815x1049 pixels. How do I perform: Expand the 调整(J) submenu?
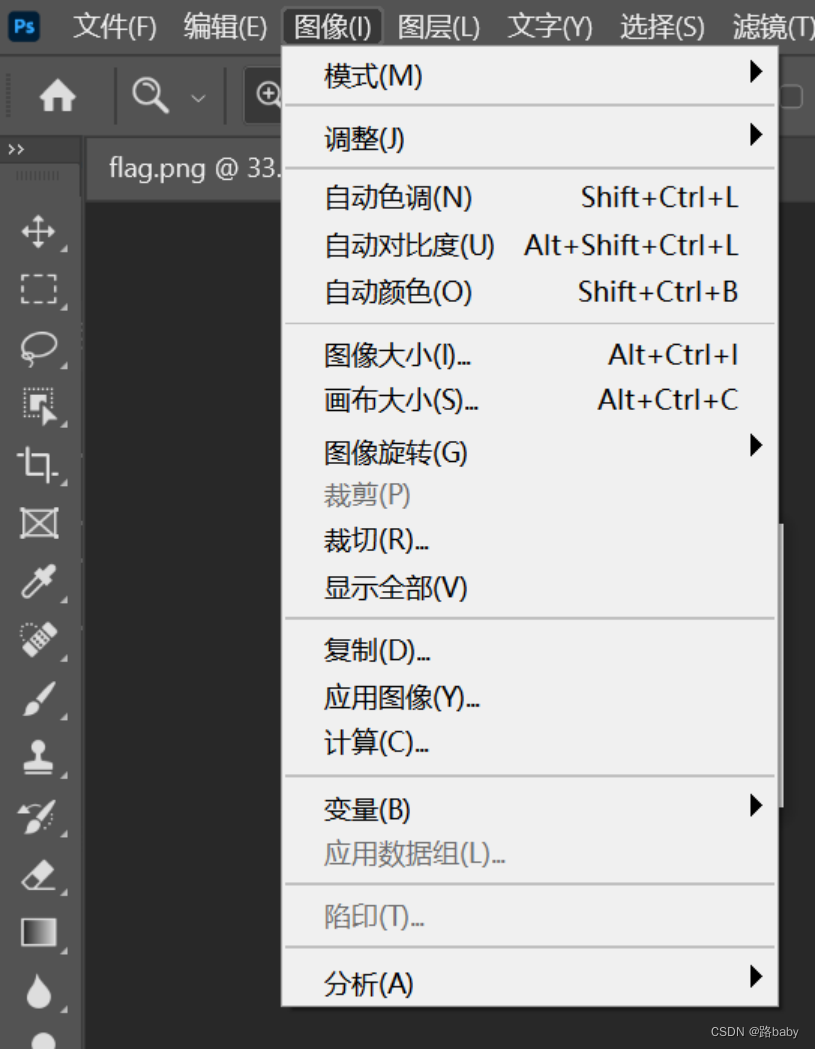(x=530, y=138)
